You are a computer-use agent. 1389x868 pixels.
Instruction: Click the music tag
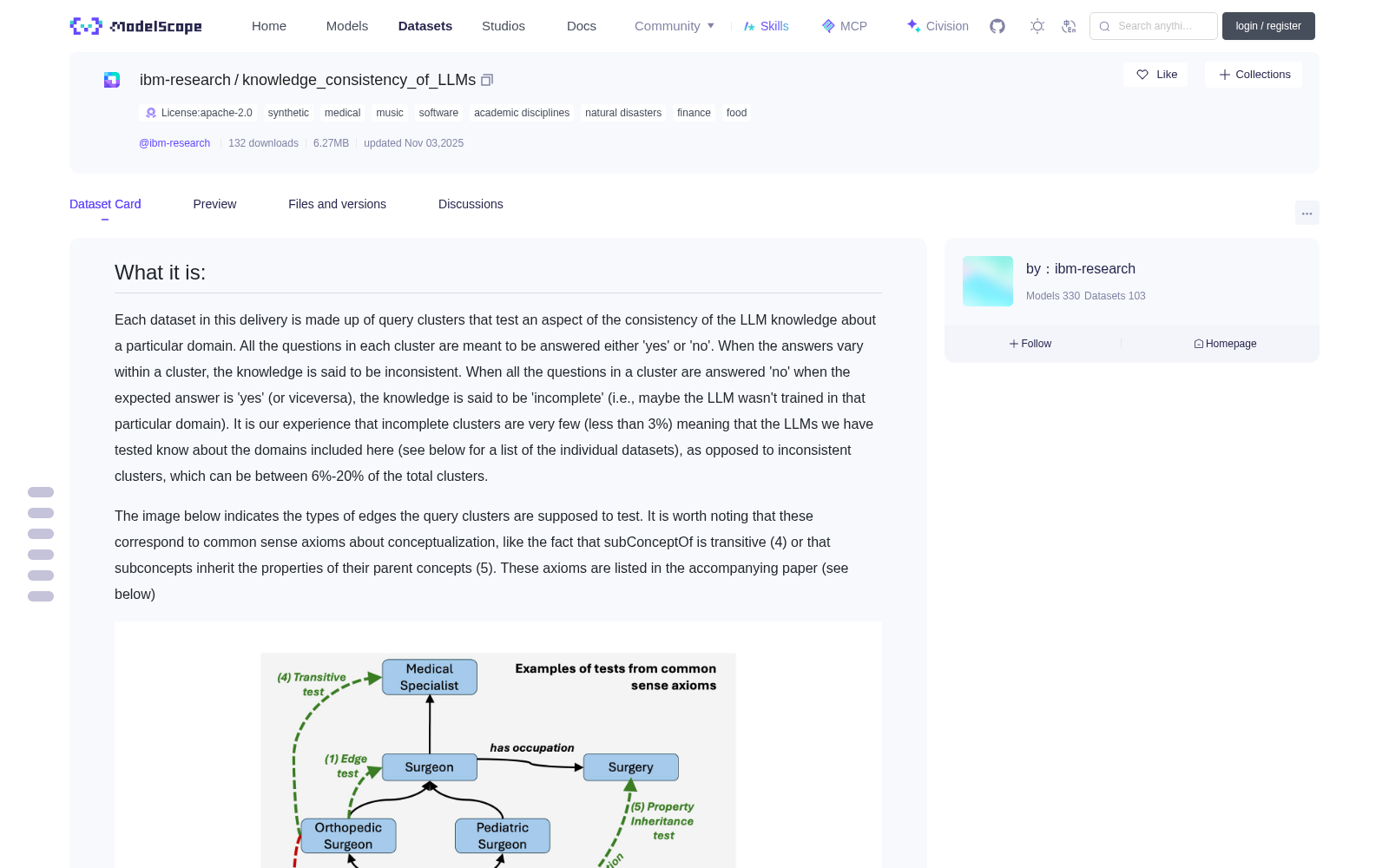(390, 113)
